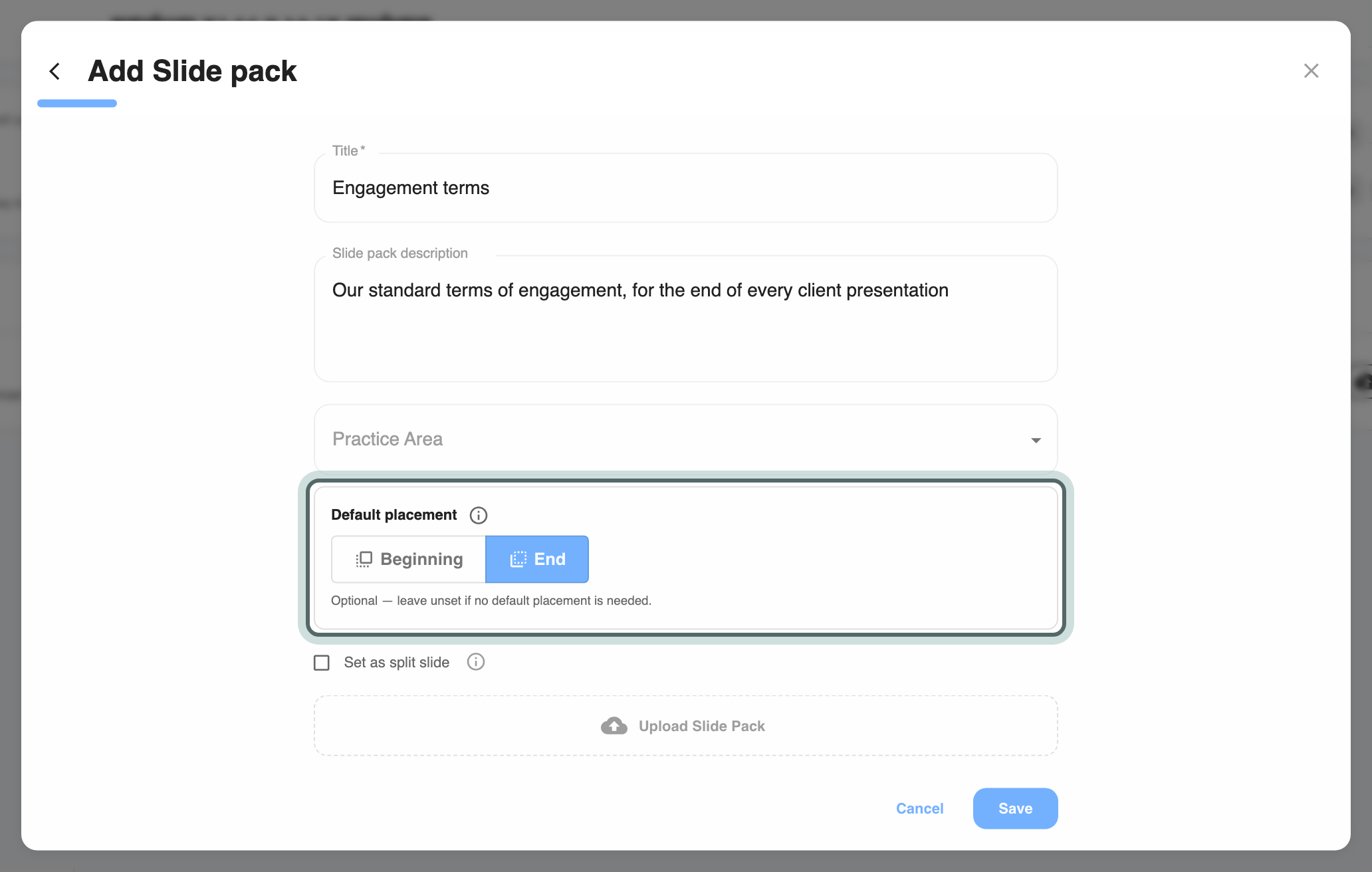Image resolution: width=1372 pixels, height=872 pixels.
Task: Edit the Slide pack description text area
Action: [685, 318]
